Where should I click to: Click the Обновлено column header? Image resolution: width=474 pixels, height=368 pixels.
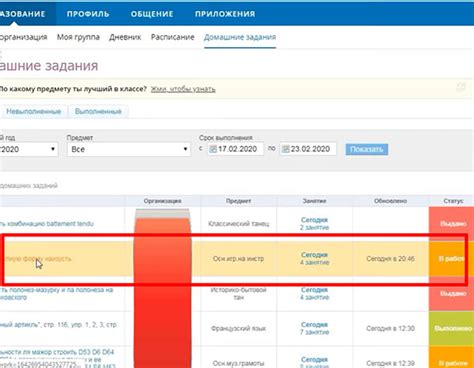coord(390,201)
